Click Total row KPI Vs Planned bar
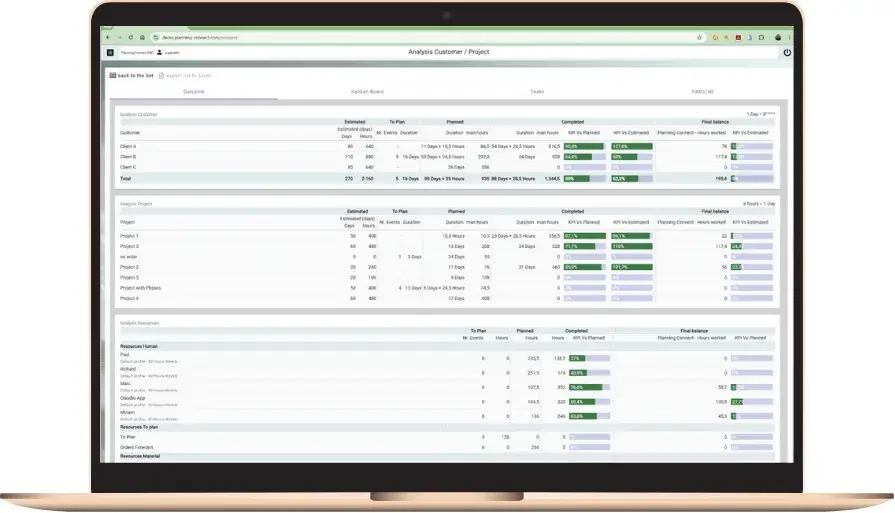The width and height of the screenshot is (895, 513). pyautogui.click(x=584, y=179)
